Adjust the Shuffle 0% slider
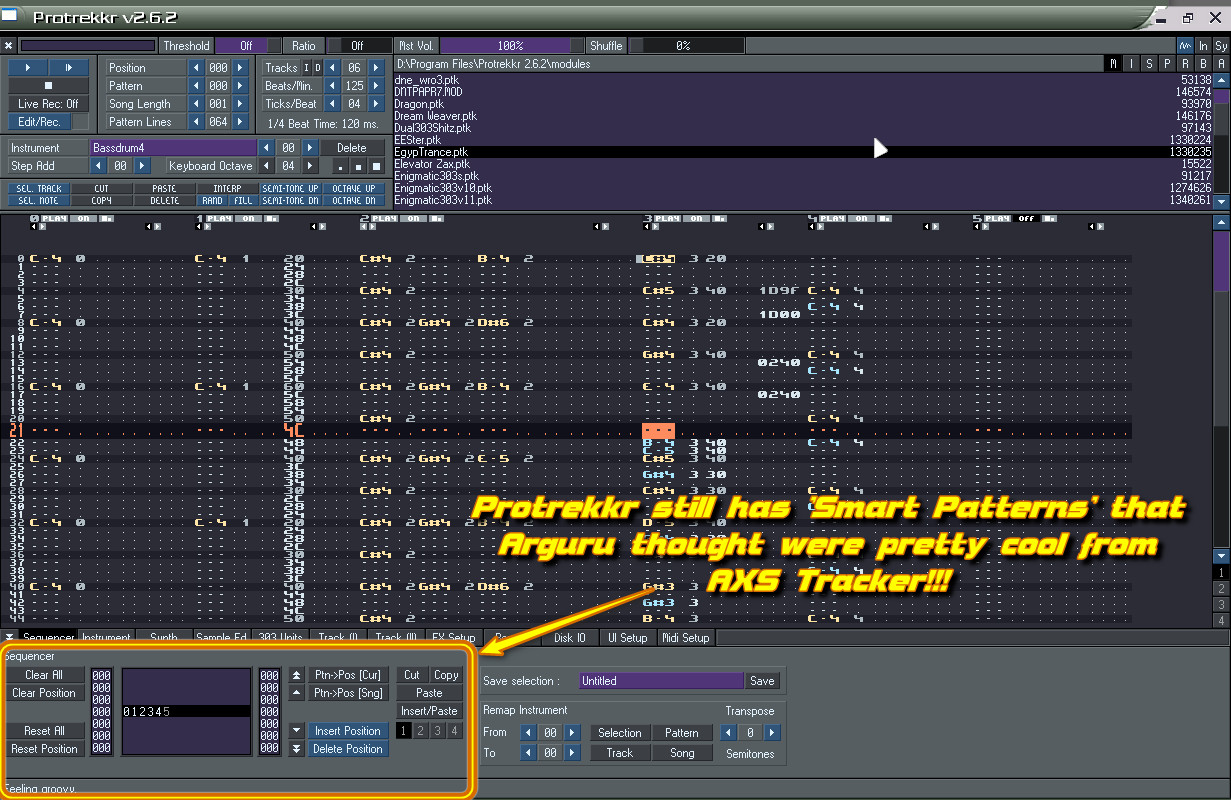1231x800 pixels. (x=686, y=46)
